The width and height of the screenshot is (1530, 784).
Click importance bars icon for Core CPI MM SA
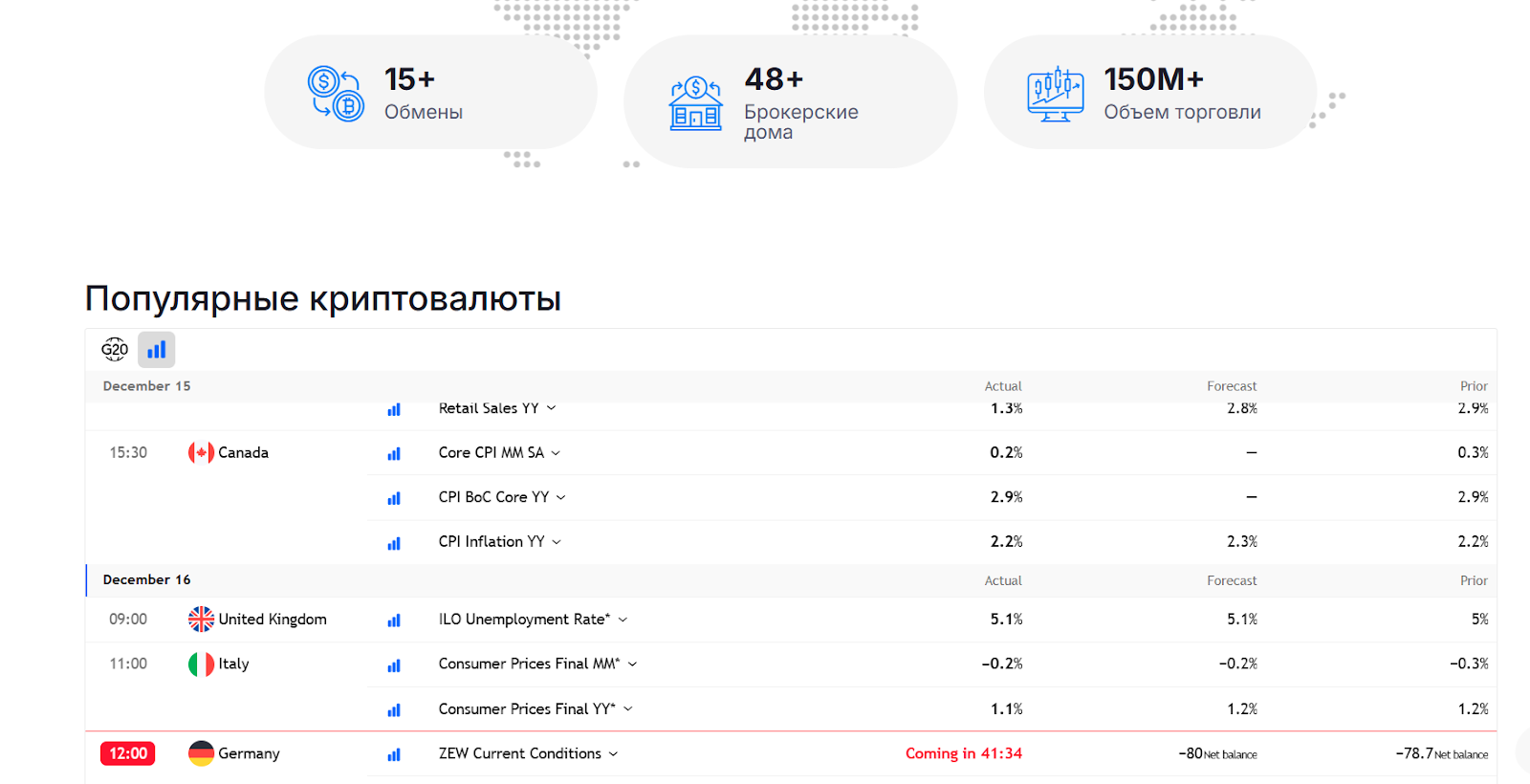(x=394, y=454)
